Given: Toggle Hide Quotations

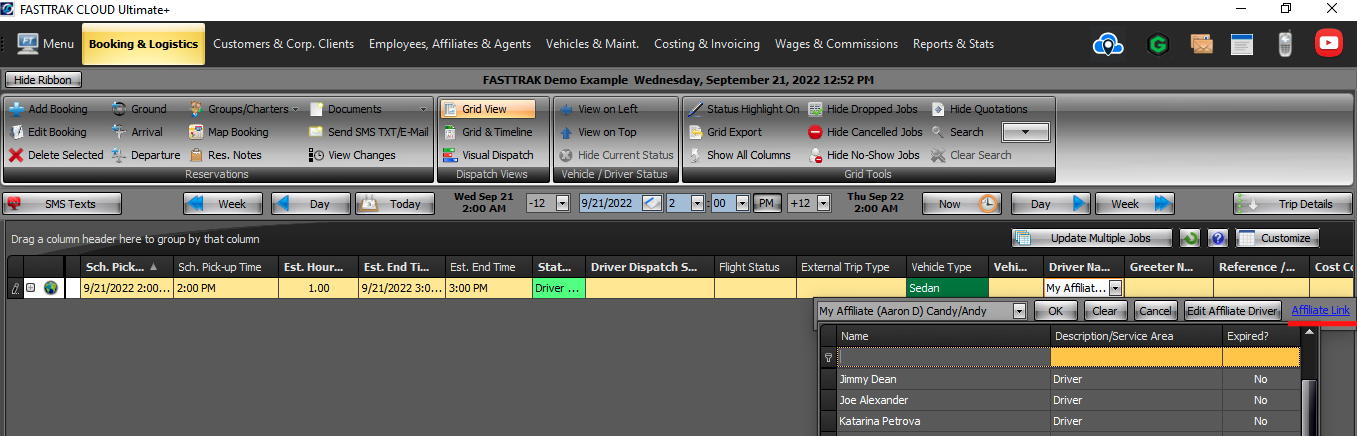Looking at the screenshot, I should coord(979,109).
